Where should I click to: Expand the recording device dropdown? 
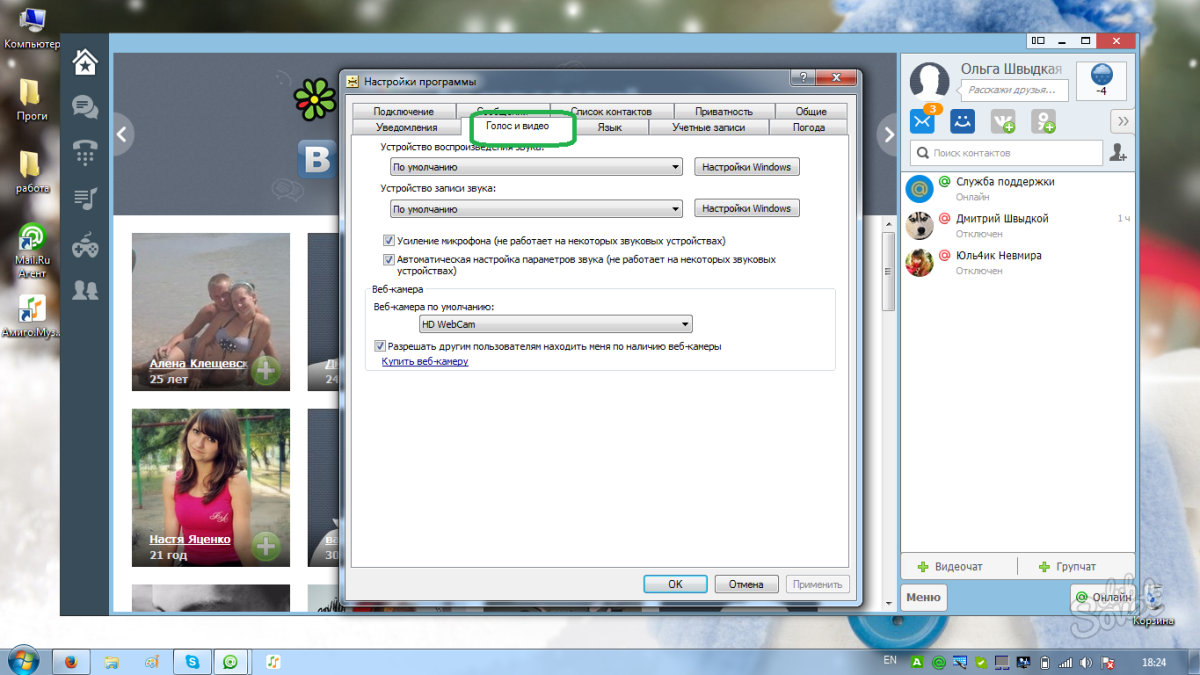click(536, 209)
